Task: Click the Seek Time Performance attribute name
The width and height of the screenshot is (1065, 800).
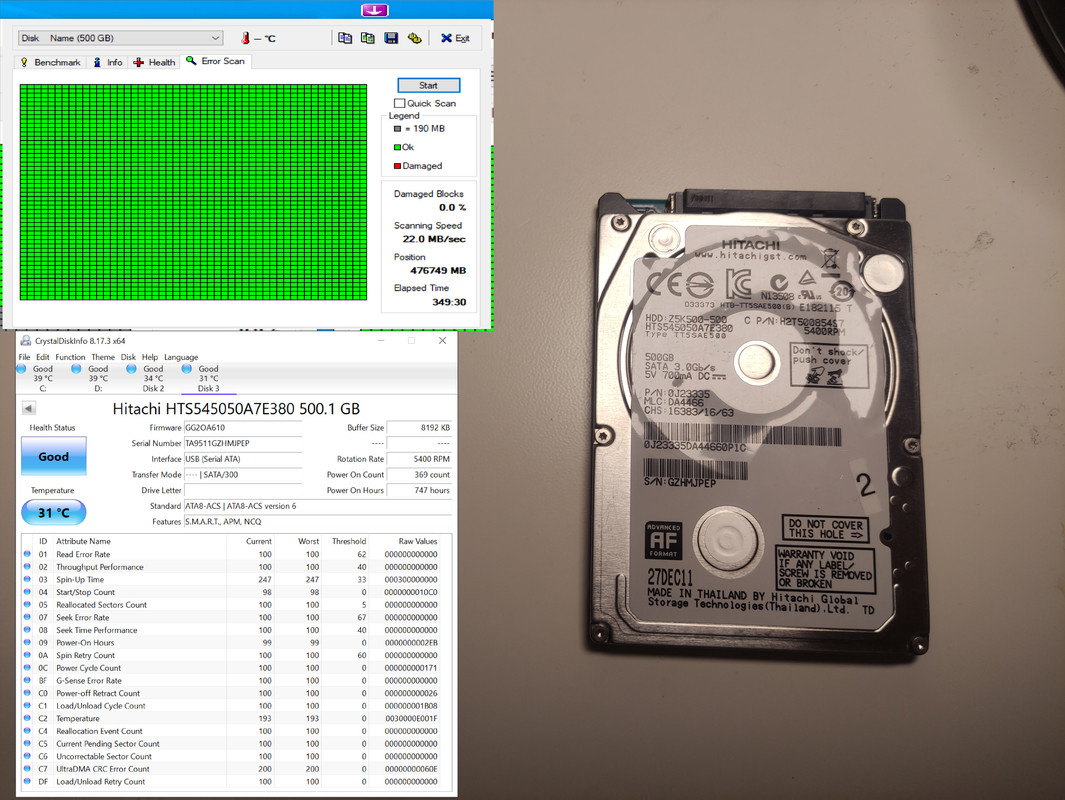Action: coord(96,630)
